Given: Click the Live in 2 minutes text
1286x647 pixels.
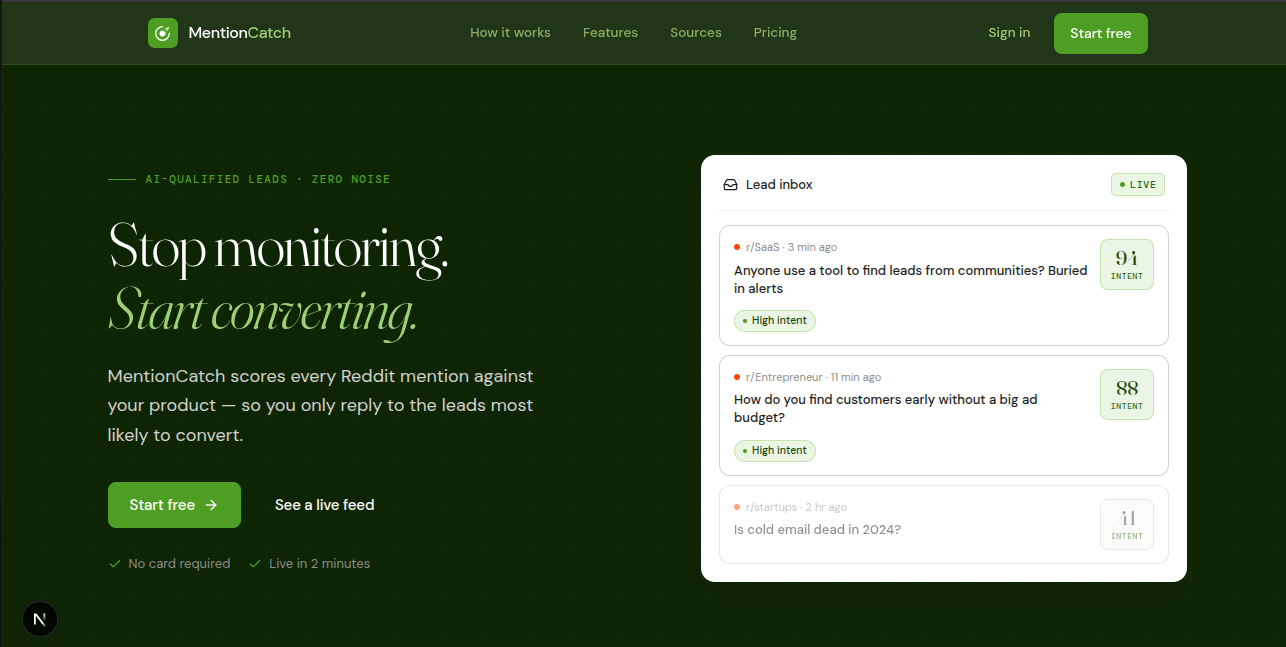Looking at the screenshot, I should coord(319,564).
